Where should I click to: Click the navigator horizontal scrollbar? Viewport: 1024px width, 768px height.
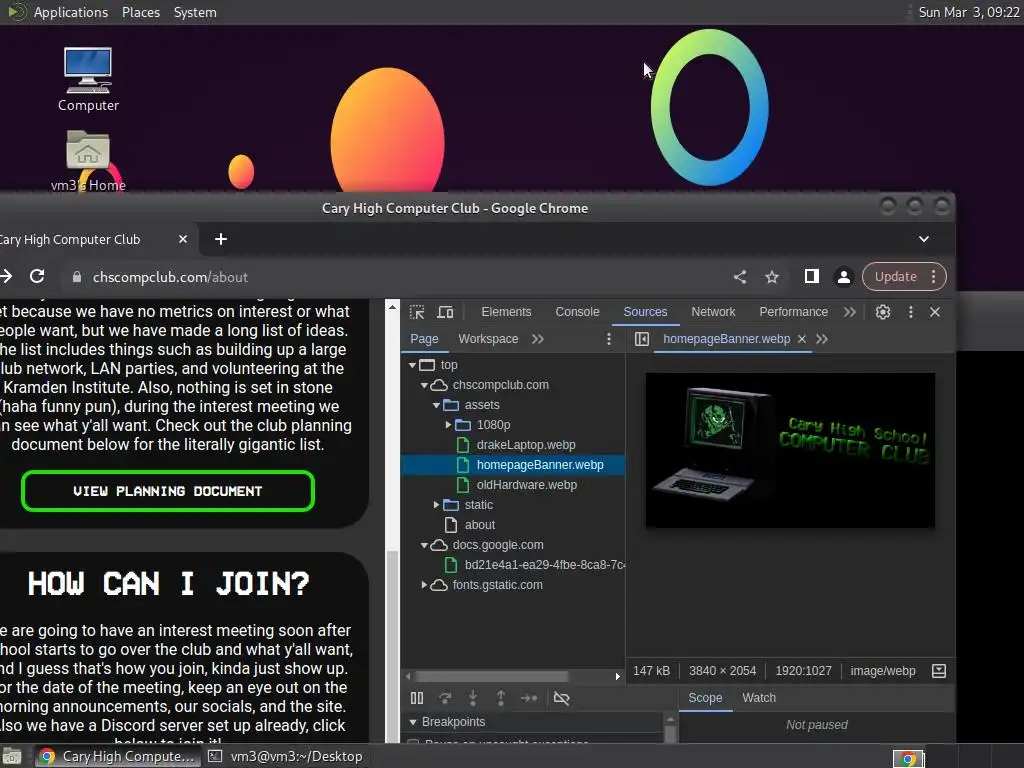[491, 677]
